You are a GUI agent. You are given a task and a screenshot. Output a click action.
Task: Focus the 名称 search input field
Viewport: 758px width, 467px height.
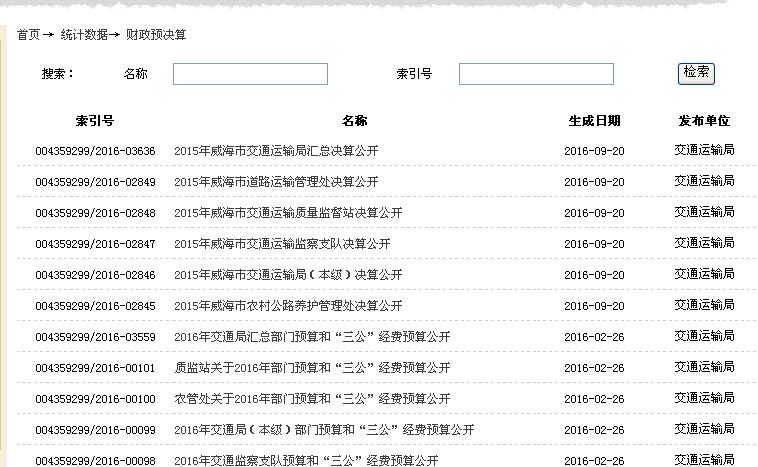[x=250, y=74]
